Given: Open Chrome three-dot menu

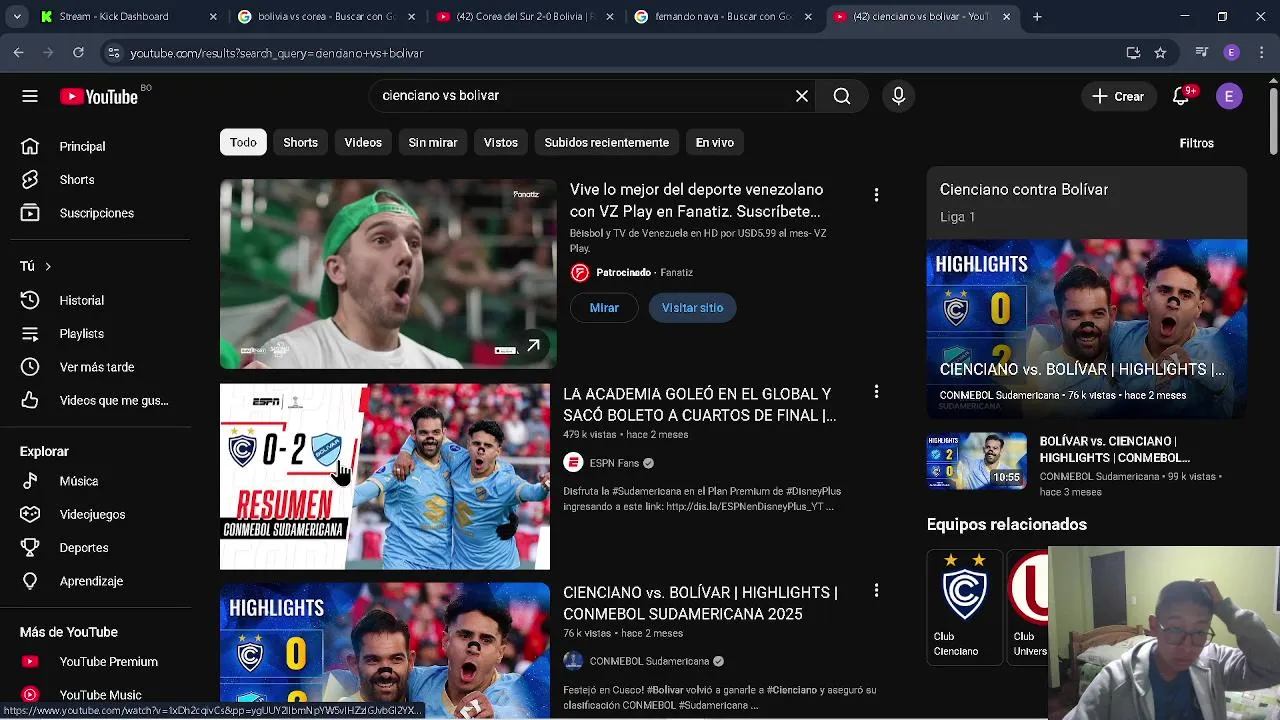Looking at the screenshot, I should coord(1260,53).
